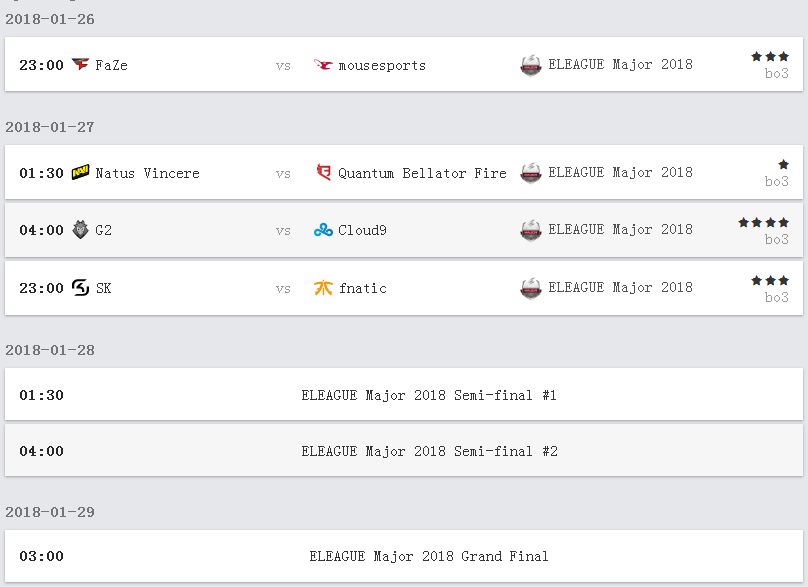Click the 2018-01-28 date heading
Image resolution: width=808 pixels, height=587 pixels.
coord(50,350)
